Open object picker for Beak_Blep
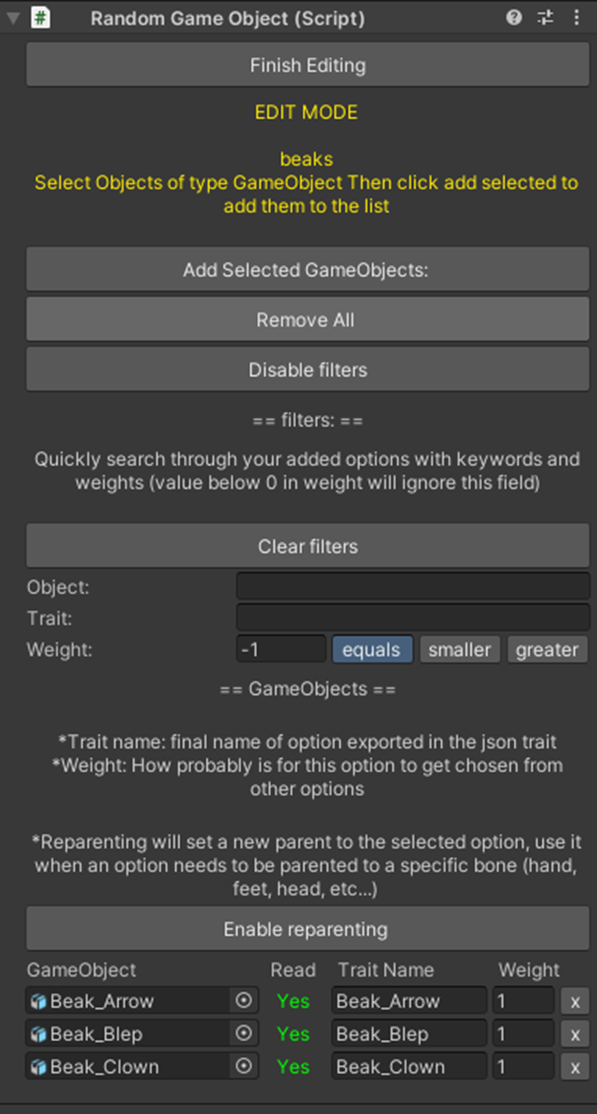The width and height of the screenshot is (597, 1114). coord(244,1033)
